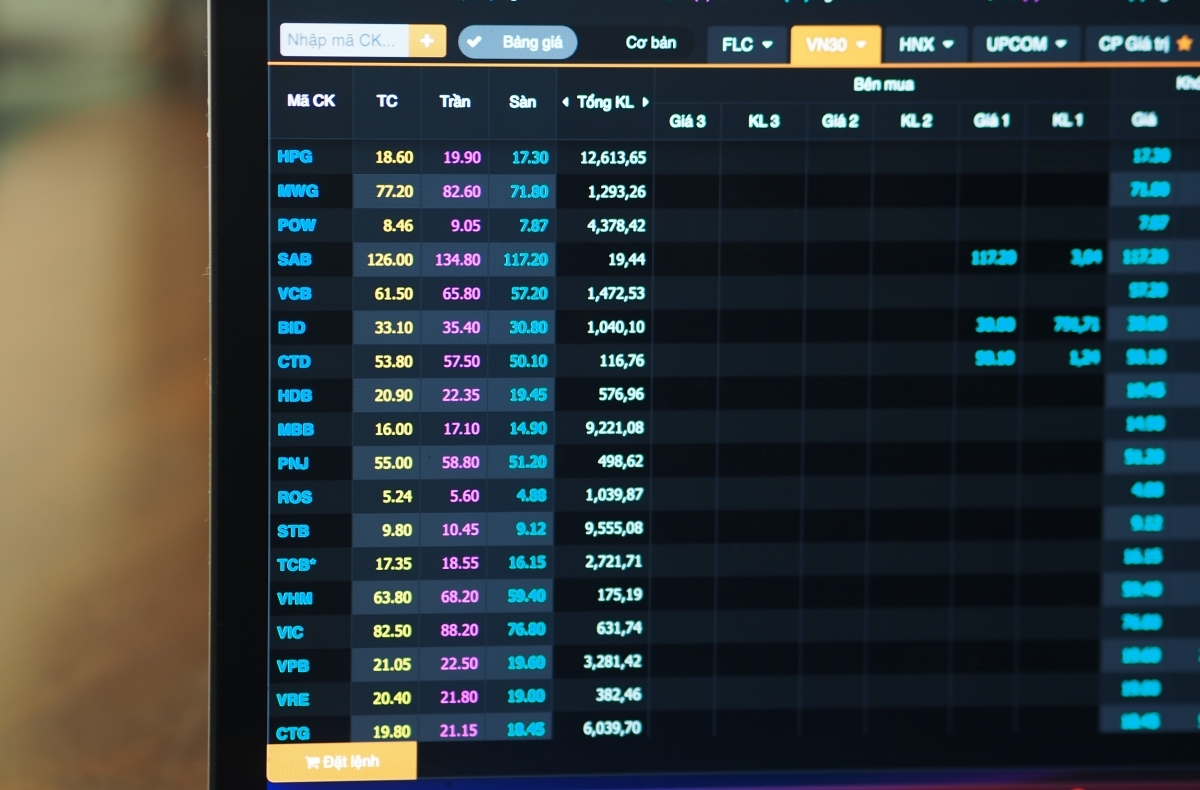This screenshot has height=790, width=1200.
Task: Click the Trần column header
Action: pos(455,101)
